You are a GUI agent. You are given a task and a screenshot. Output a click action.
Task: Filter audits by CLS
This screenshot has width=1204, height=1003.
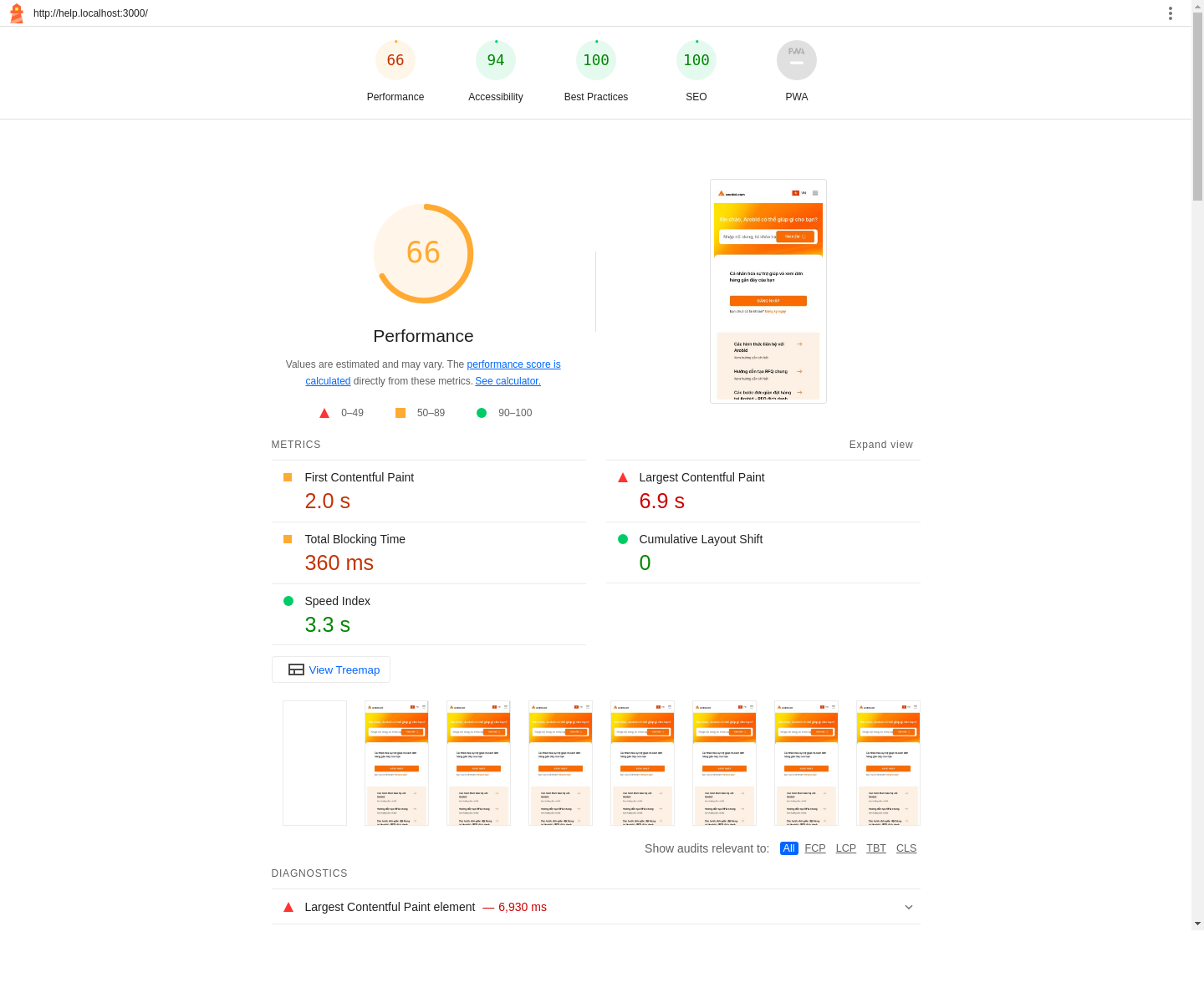(906, 848)
